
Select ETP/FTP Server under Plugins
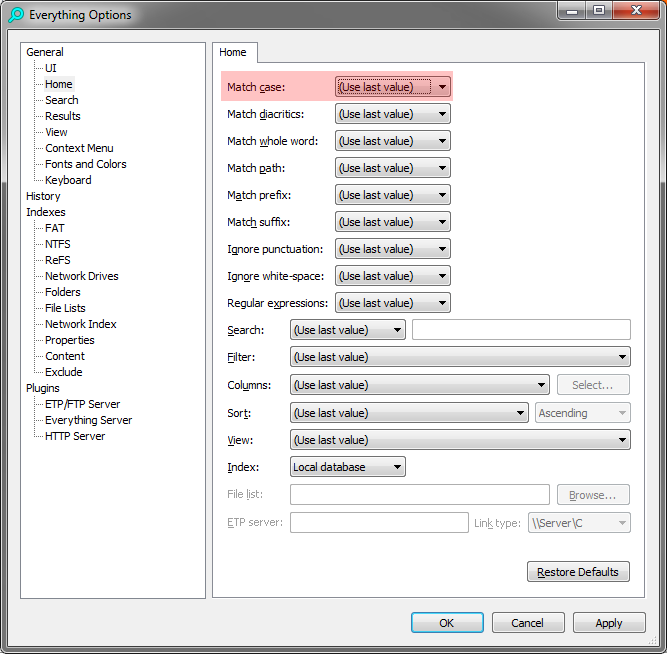tap(83, 404)
